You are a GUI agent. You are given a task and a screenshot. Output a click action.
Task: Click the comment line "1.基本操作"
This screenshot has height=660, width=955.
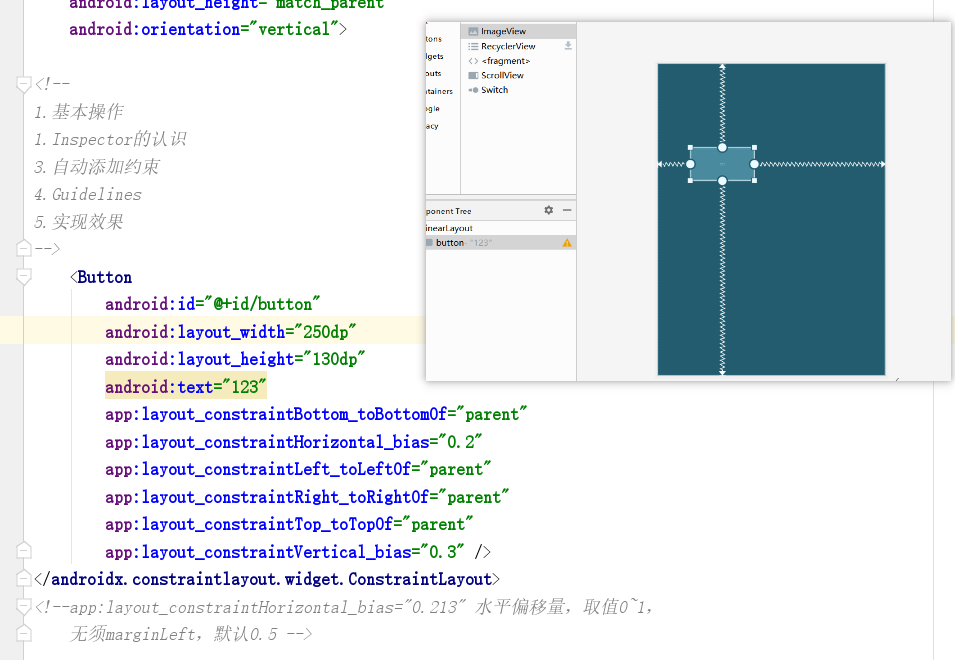[79, 112]
